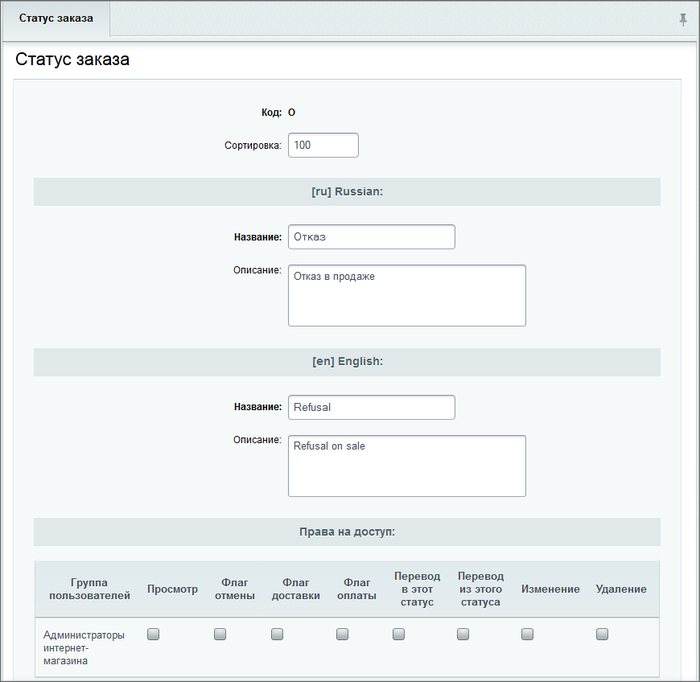Viewport: 700px width, 682px height.
Task: Click the Флаг отмены column header
Action: 234,589
